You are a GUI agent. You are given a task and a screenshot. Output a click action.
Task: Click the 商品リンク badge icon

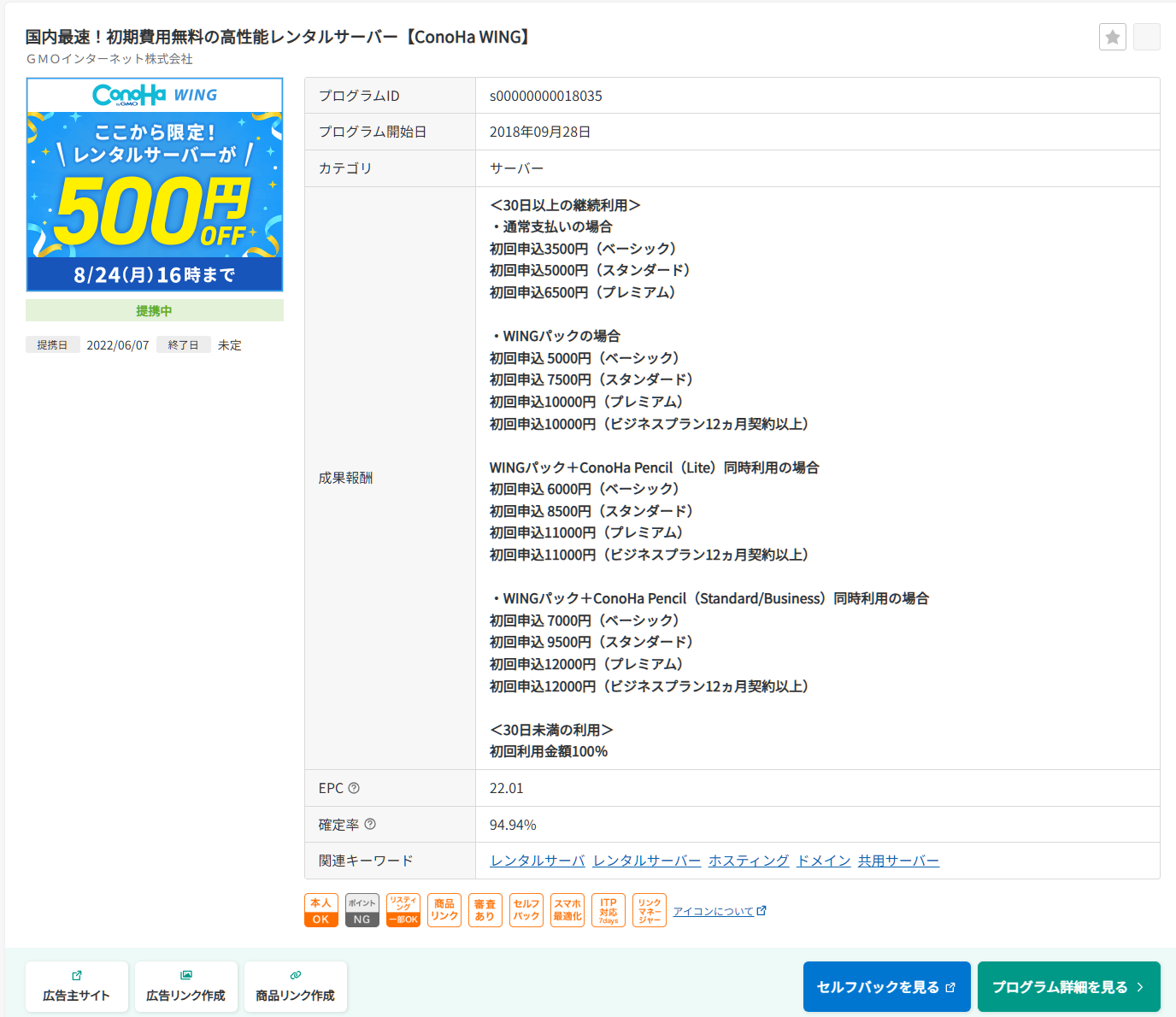click(444, 910)
